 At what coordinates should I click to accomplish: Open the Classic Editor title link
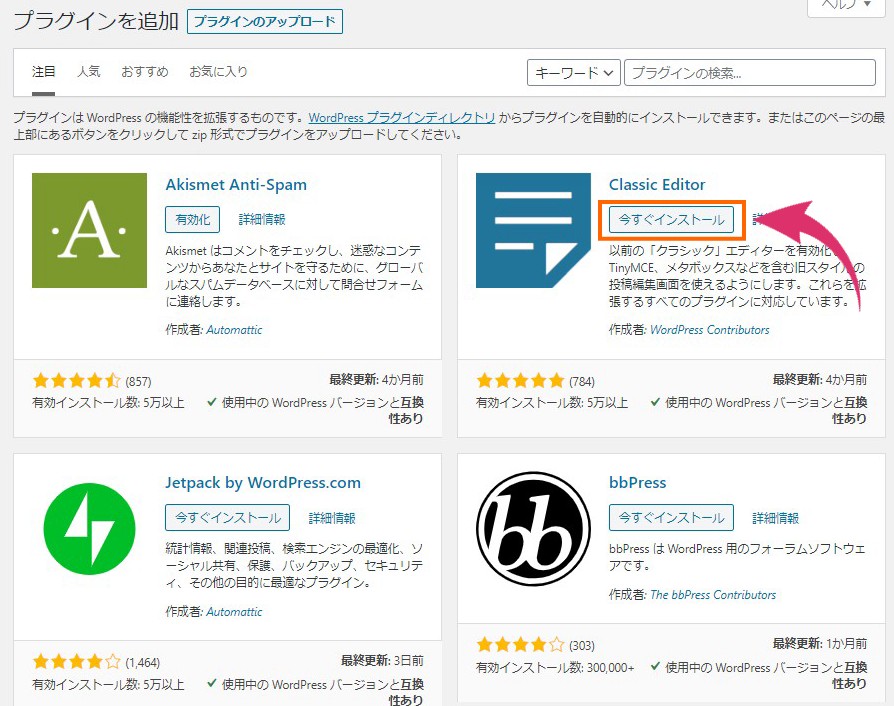click(x=657, y=185)
